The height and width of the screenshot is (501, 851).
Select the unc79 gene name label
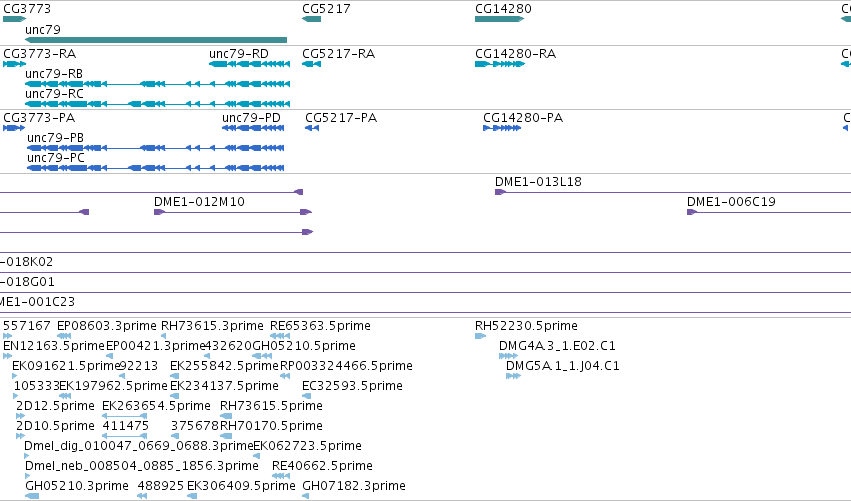(x=43, y=30)
